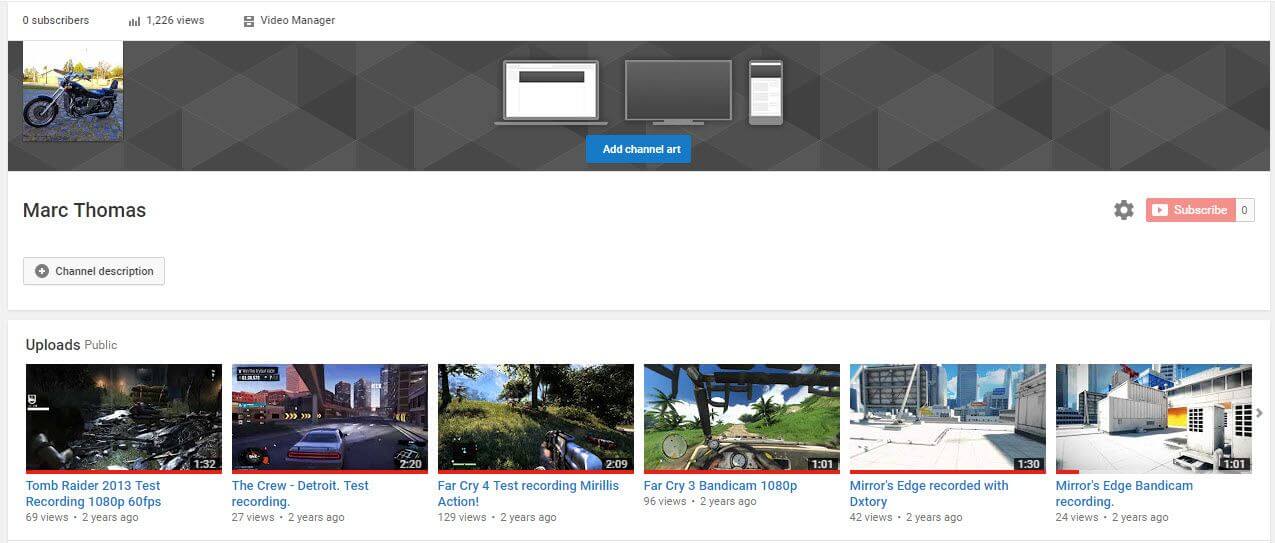The height and width of the screenshot is (543, 1275).
Task: Click the motorcycle channel profile picture
Action: point(73,91)
